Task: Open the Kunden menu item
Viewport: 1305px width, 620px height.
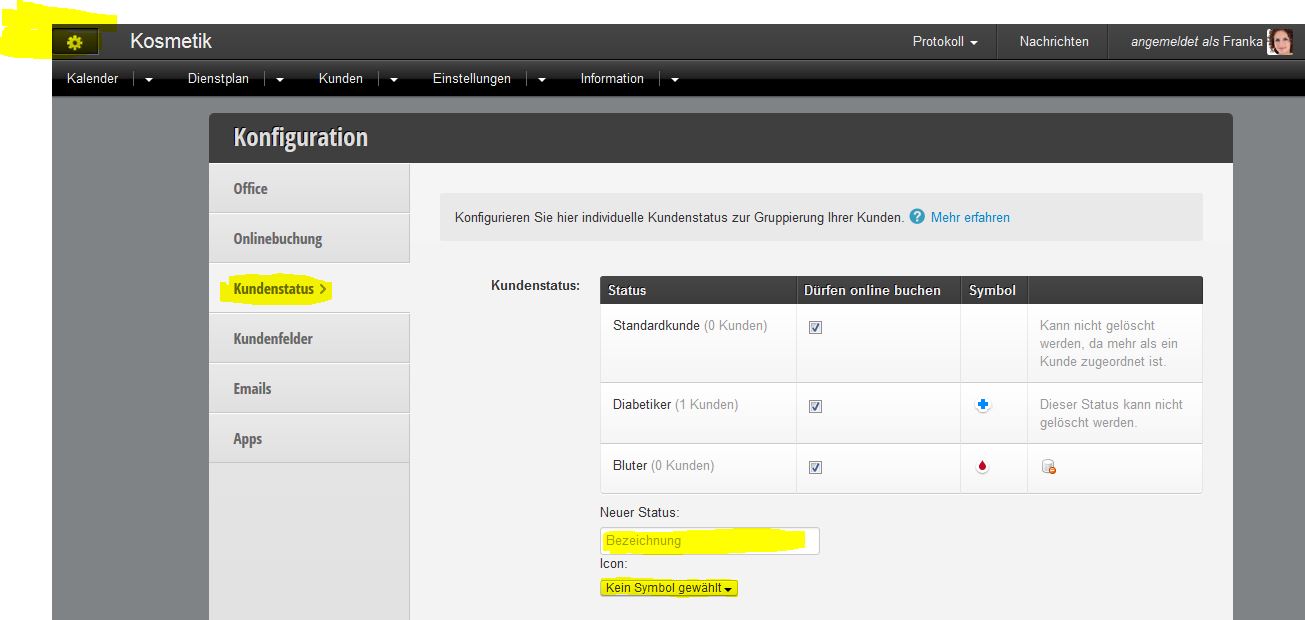Action: click(340, 79)
